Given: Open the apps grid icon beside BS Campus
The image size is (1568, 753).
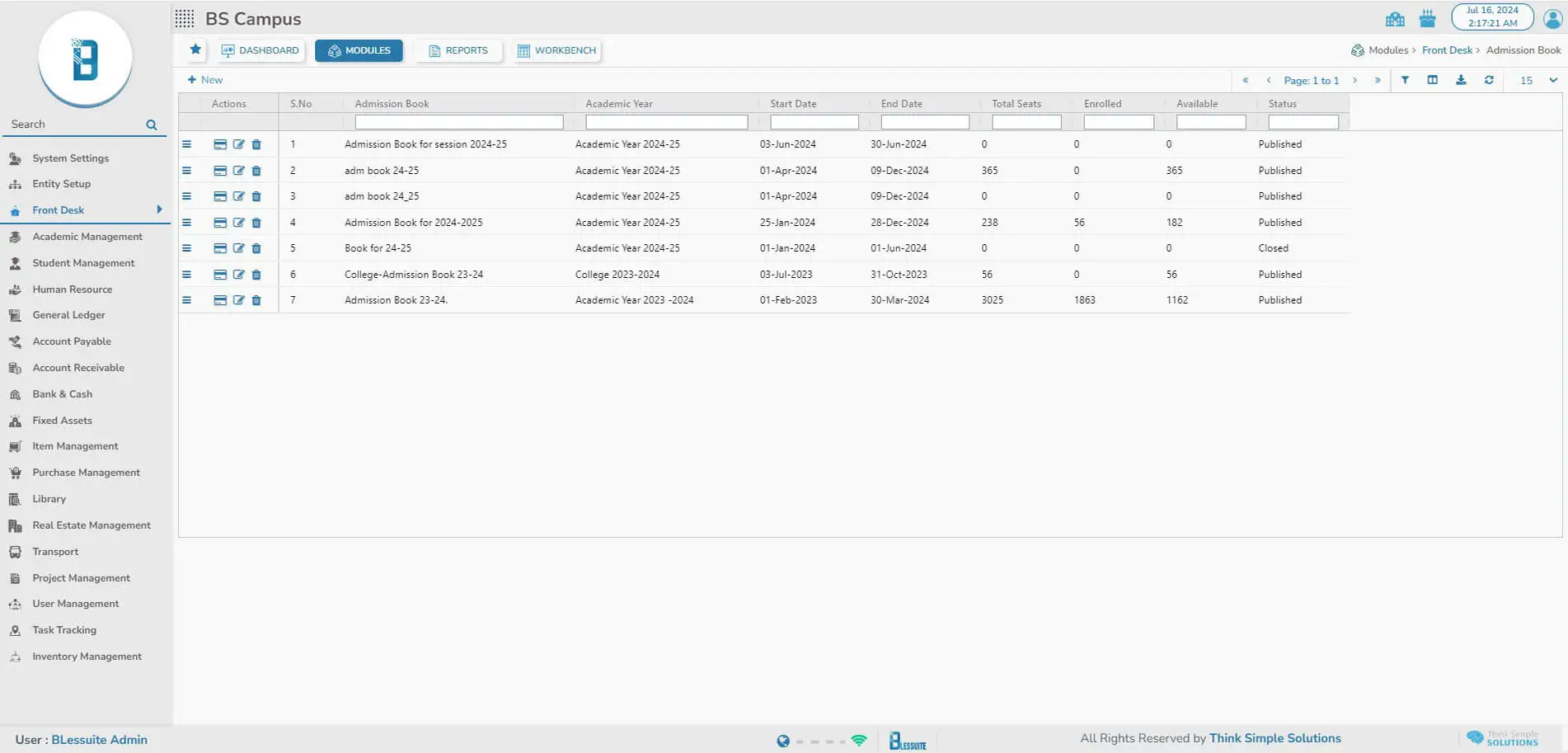Looking at the screenshot, I should pyautogui.click(x=185, y=18).
